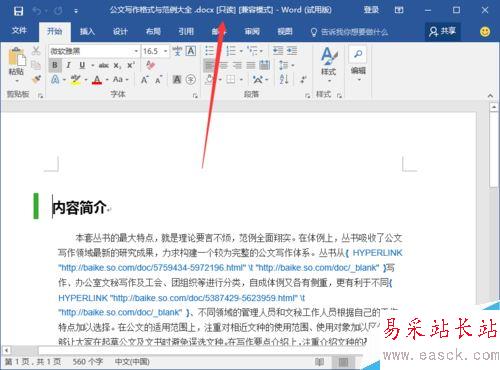Click the justify alignment icon
Screen dimensions: 500x370
[251, 65]
